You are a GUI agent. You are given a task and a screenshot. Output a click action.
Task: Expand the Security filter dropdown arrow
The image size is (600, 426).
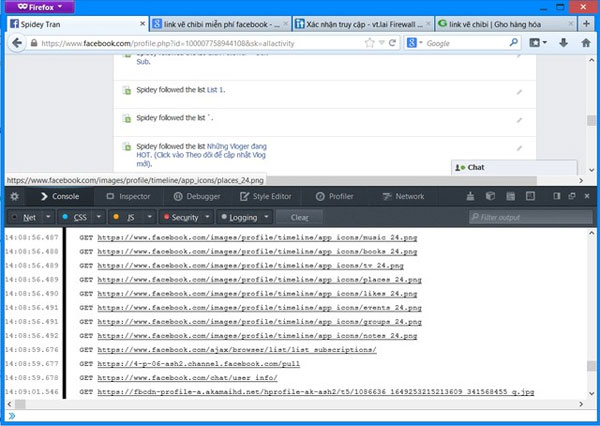pos(207,217)
